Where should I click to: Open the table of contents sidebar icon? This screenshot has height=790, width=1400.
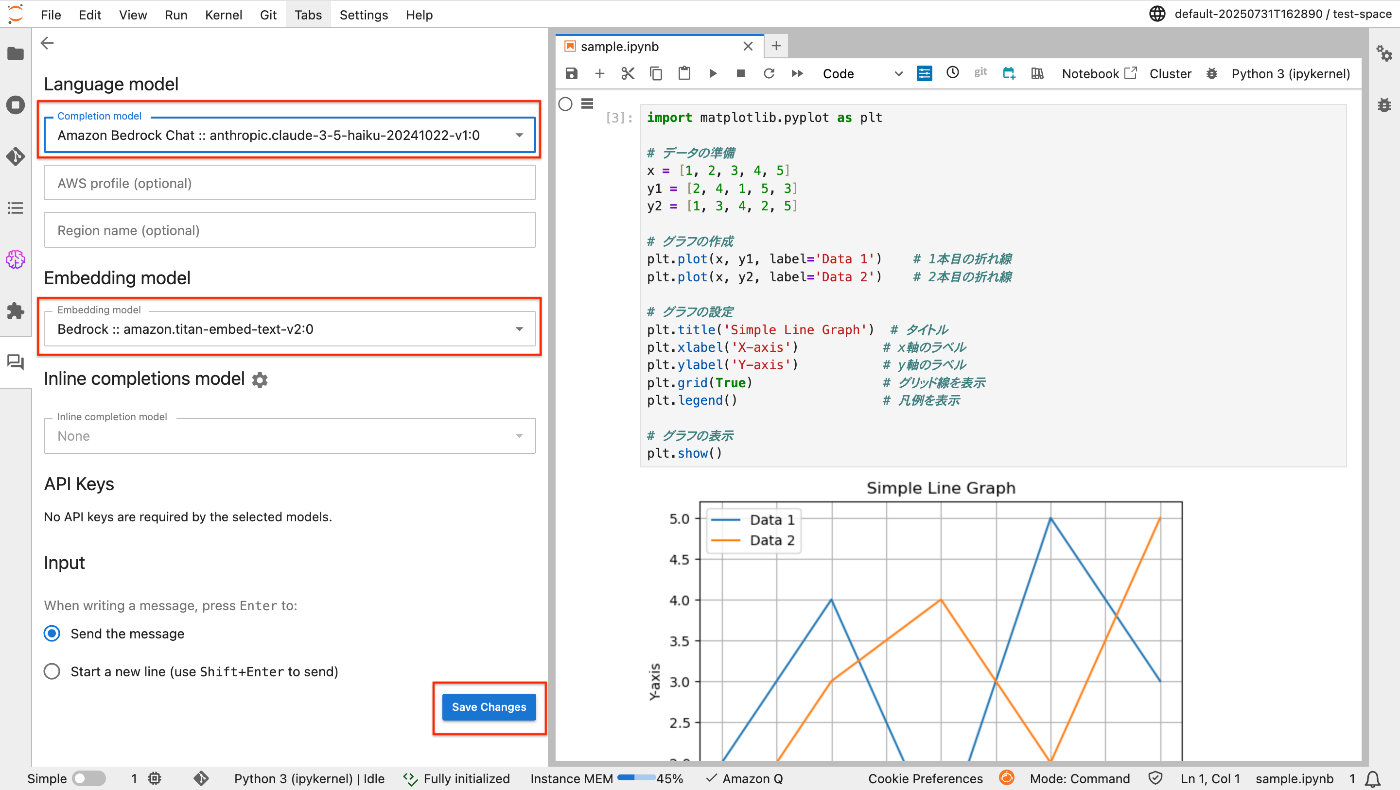pyautogui.click(x=15, y=208)
